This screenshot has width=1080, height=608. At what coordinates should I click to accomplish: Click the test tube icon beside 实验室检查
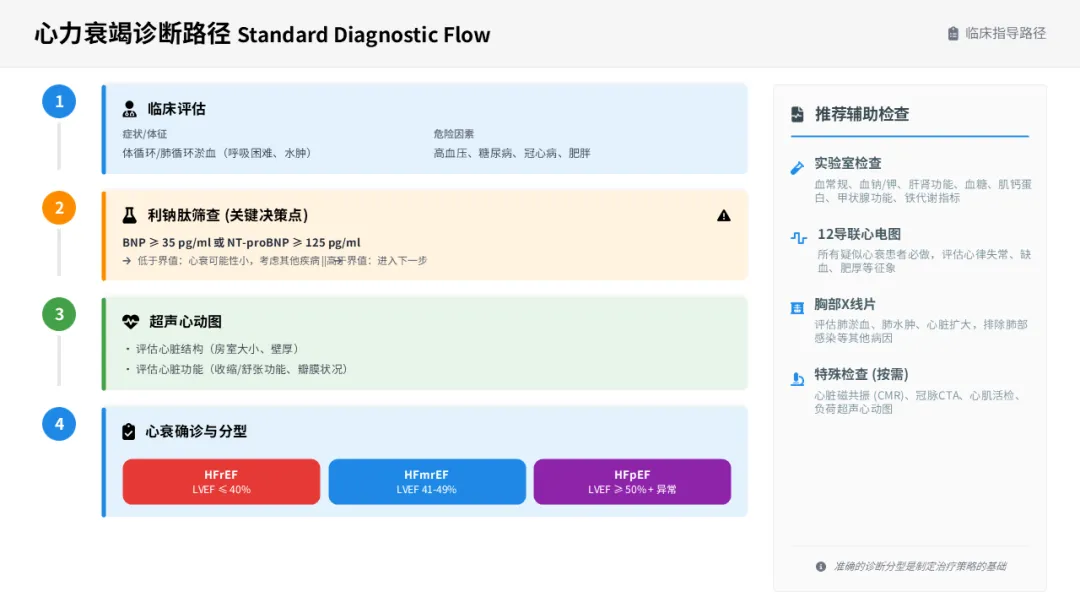click(797, 168)
